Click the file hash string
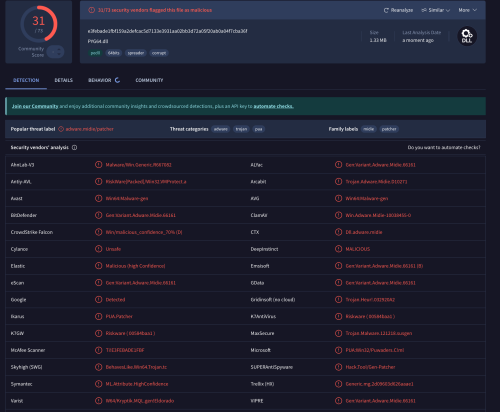 tap(167, 31)
